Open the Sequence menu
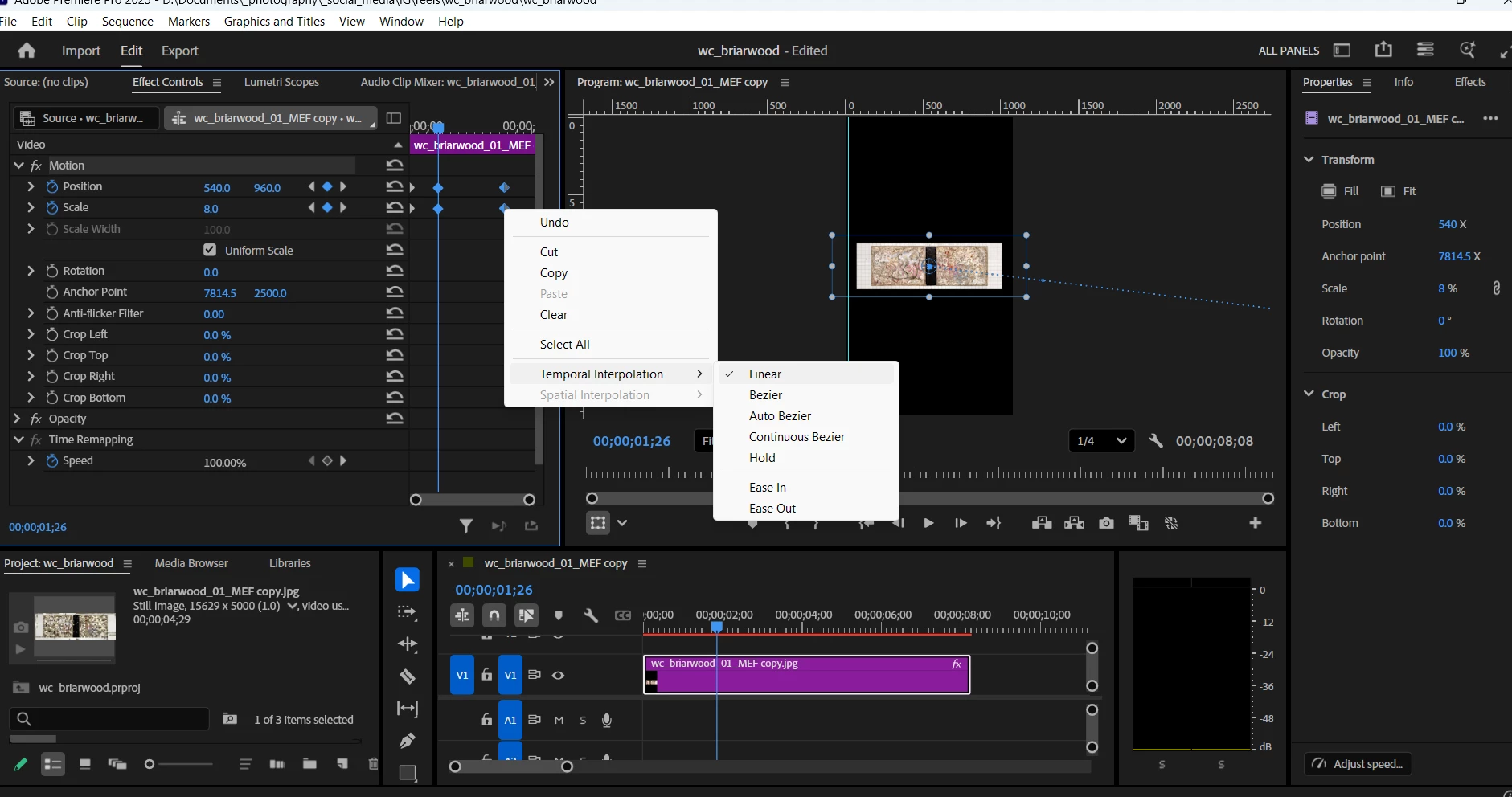 [x=127, y=22]
